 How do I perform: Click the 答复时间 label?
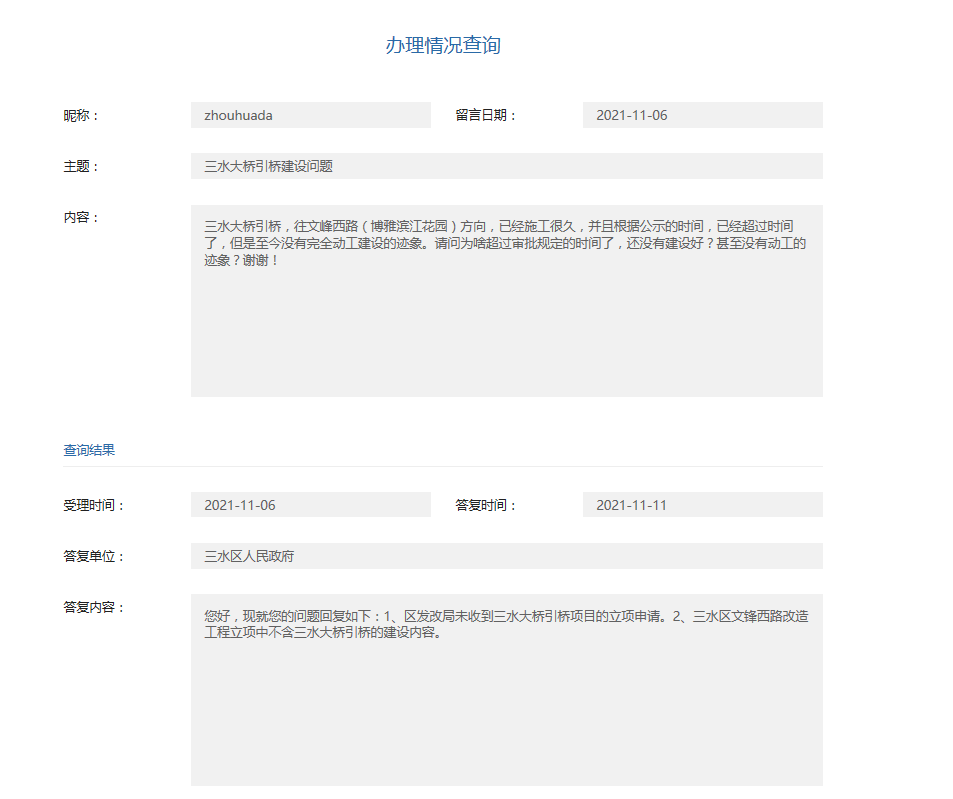click(x=486, y=505)
